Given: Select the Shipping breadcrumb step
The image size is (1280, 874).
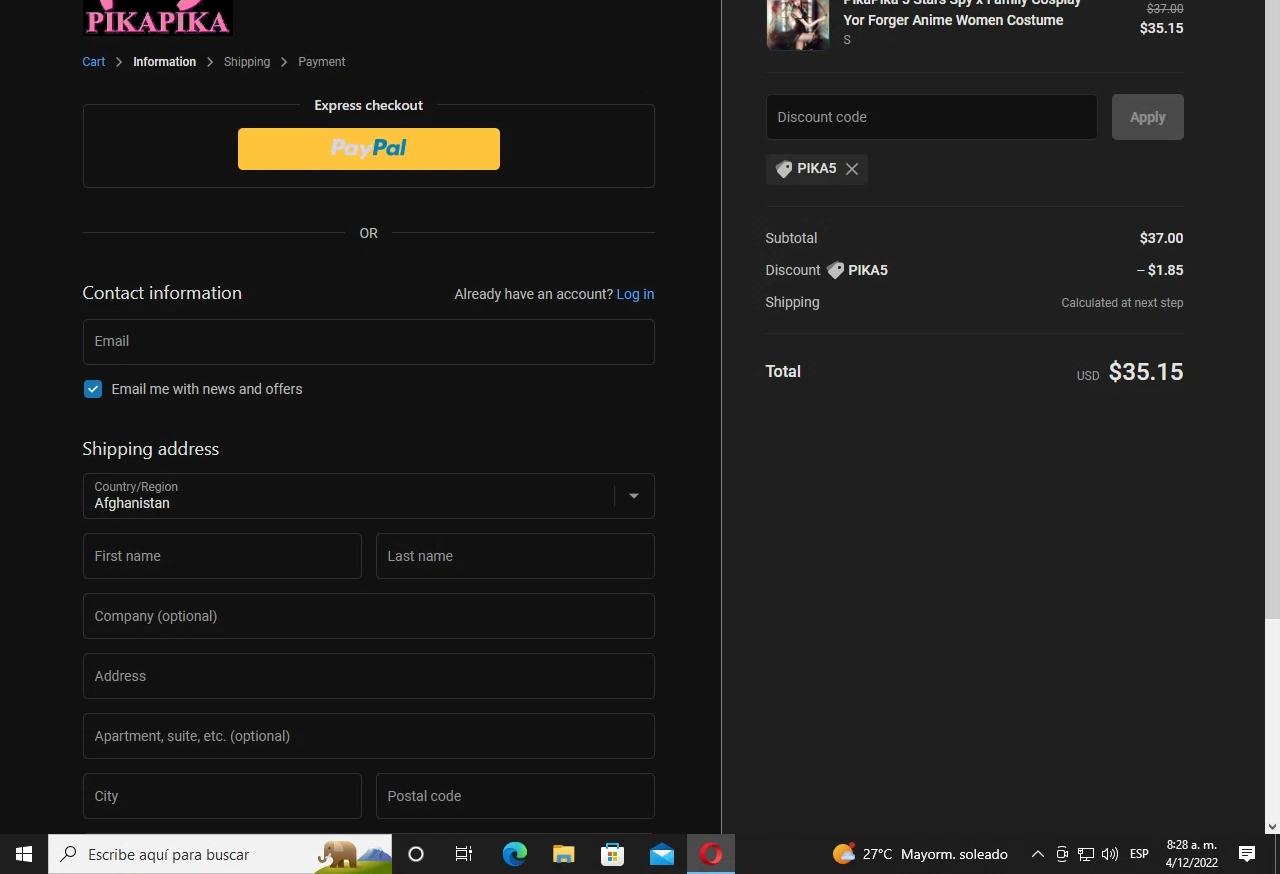Looking at the screenshot, I should [247, 62].
